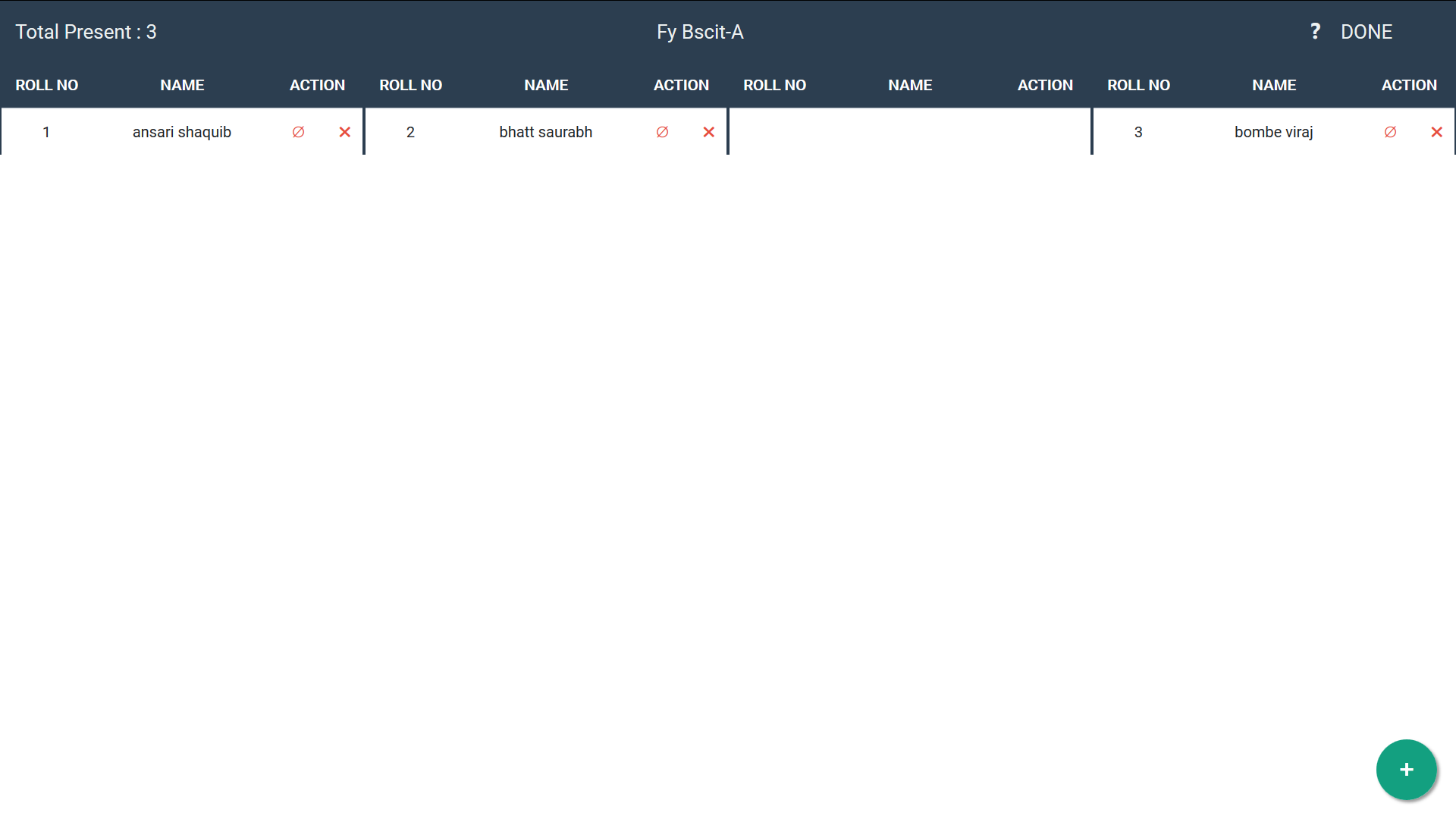Click the red X to remove bhatt saurabh
The width and height of the screenshot is (1456, 819).
tap(709, 131)
